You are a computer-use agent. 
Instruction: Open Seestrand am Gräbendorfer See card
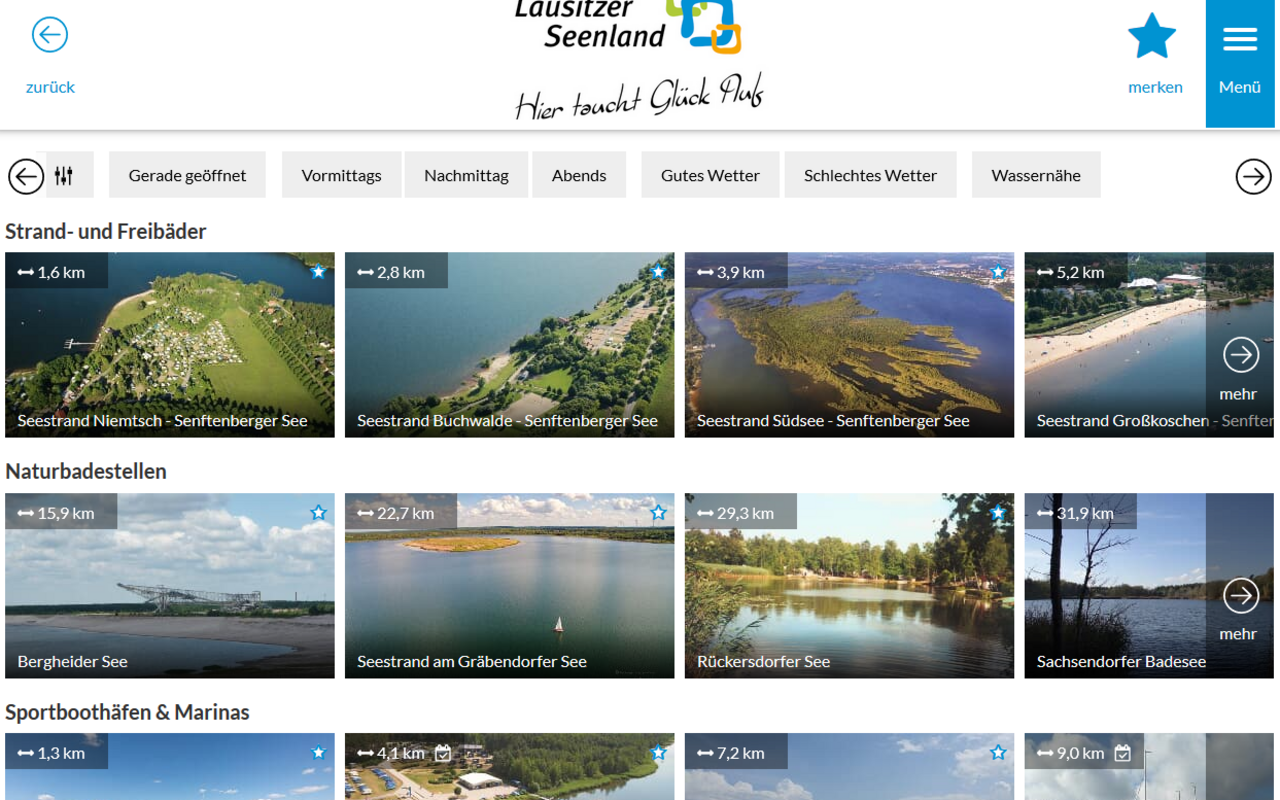[509, 586]
